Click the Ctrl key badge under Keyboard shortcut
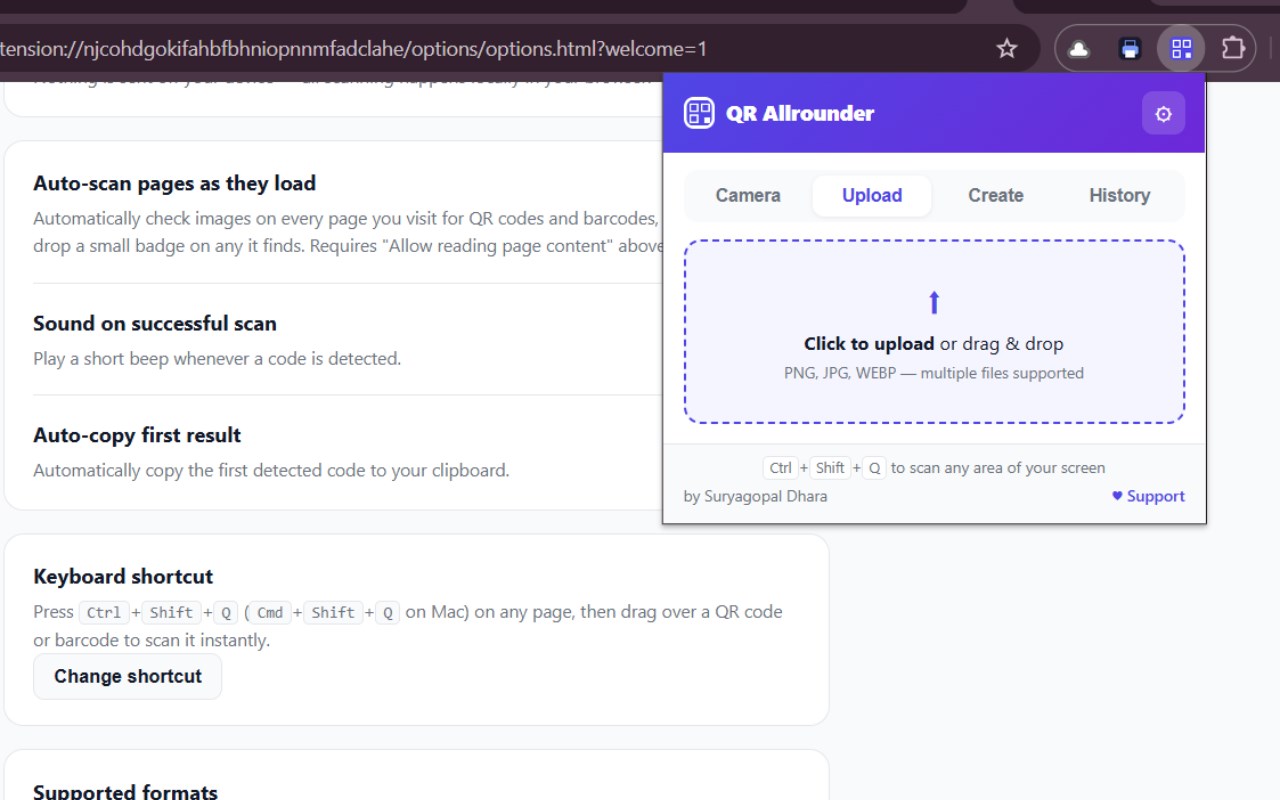The height and width of the screenshot is (800, 1280). (104, 613)
